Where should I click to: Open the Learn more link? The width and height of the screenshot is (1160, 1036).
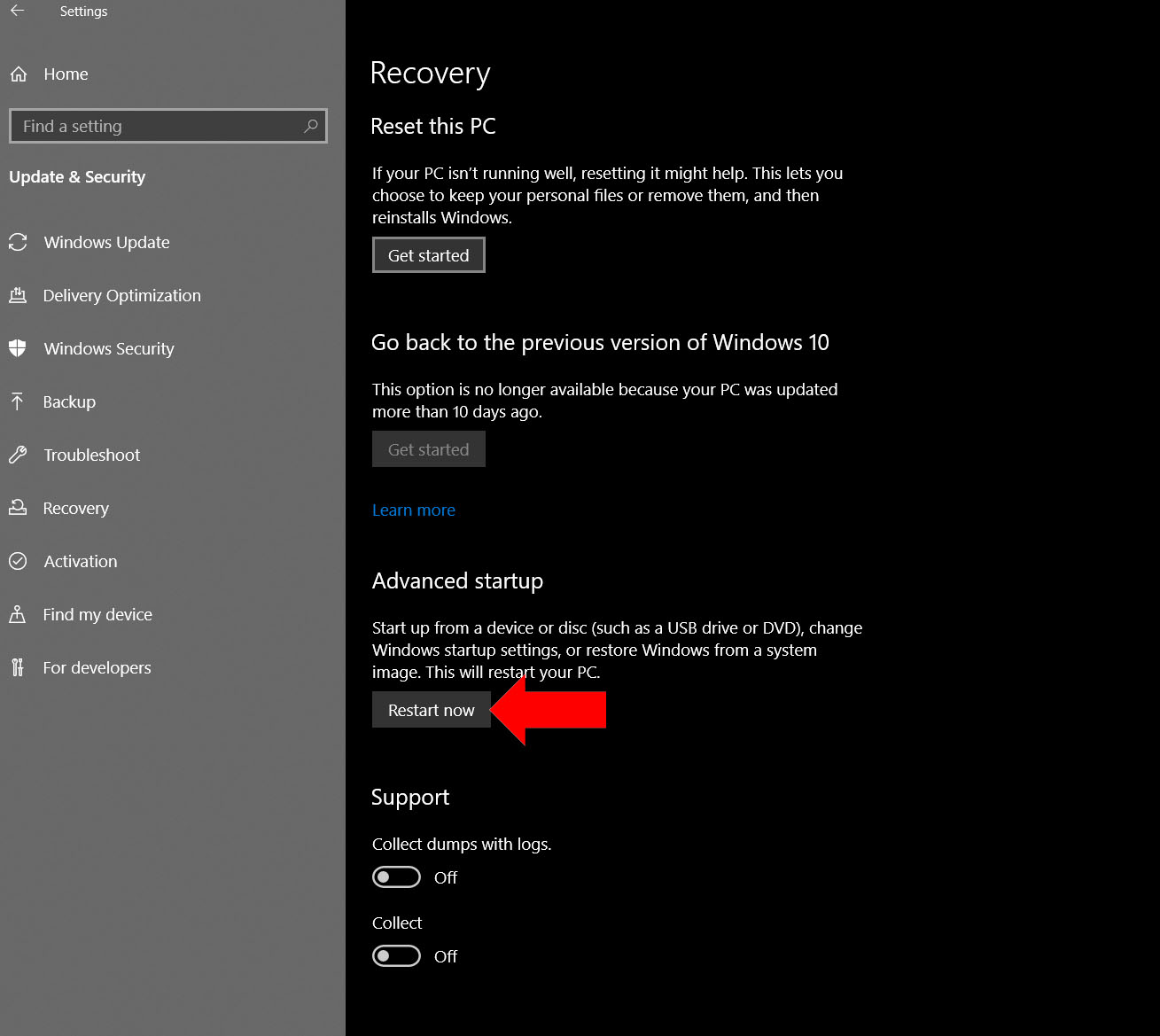pos(414,510)
